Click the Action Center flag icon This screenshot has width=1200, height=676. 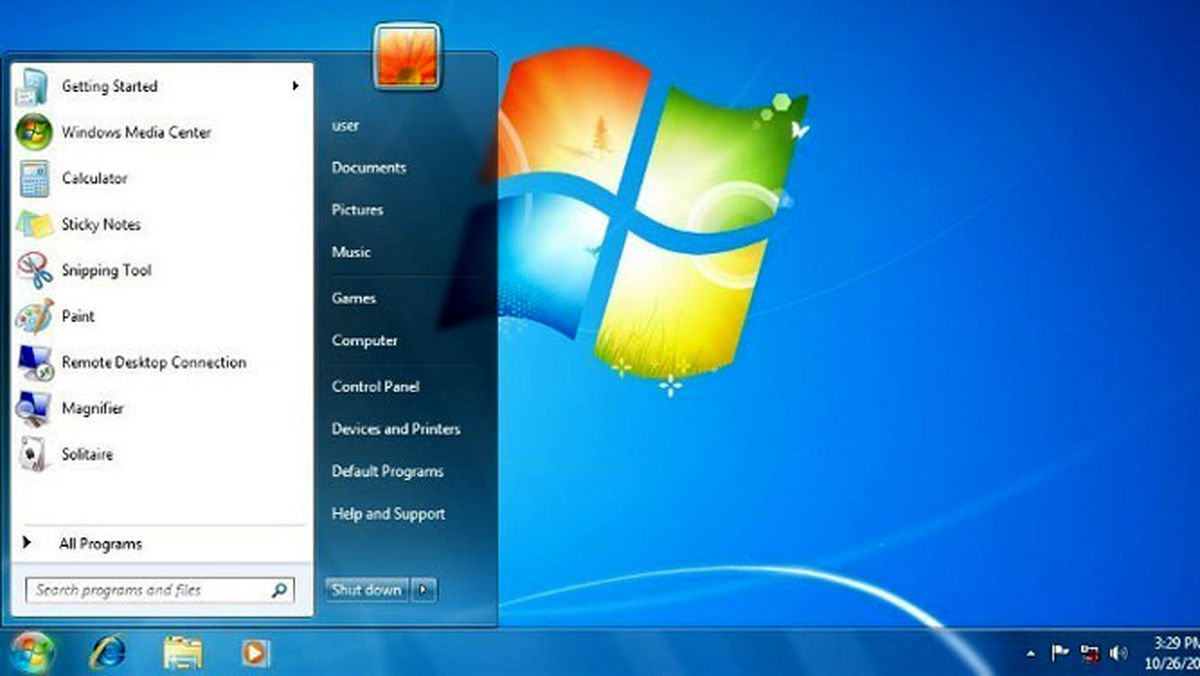pos(1060,654)
